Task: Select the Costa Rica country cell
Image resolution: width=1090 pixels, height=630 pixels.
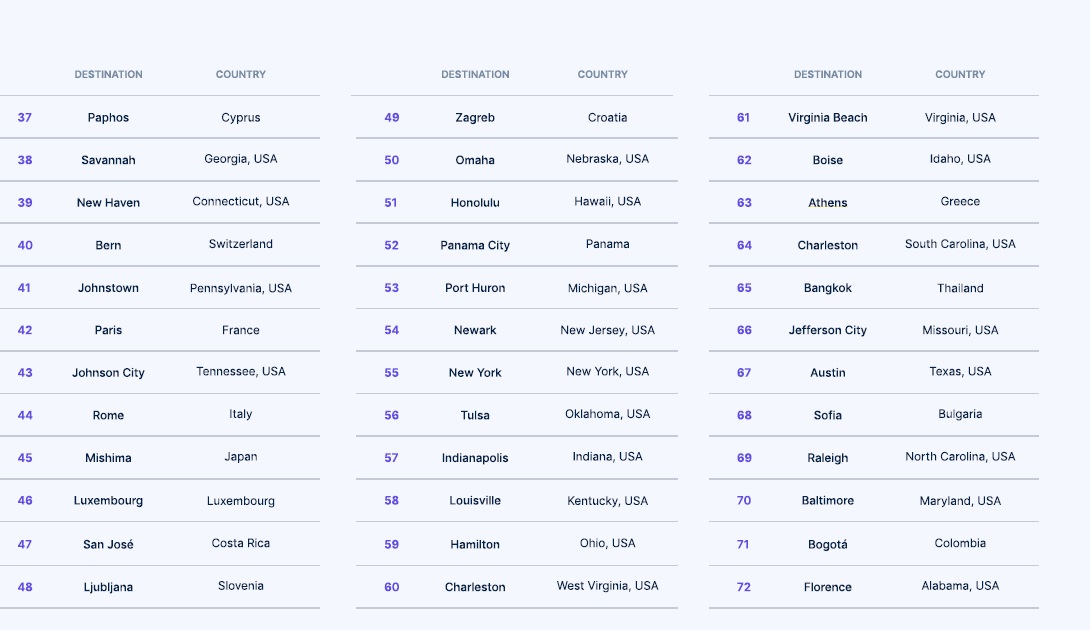Action: 241,543
